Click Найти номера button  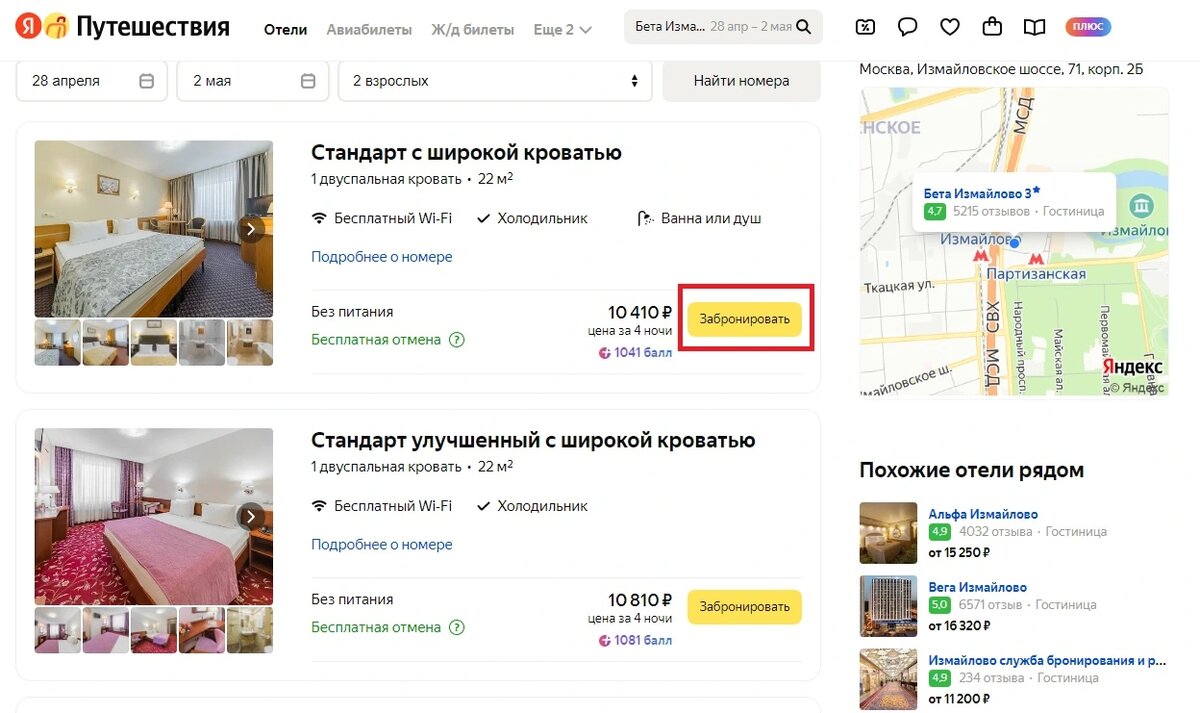coord(741,81)
